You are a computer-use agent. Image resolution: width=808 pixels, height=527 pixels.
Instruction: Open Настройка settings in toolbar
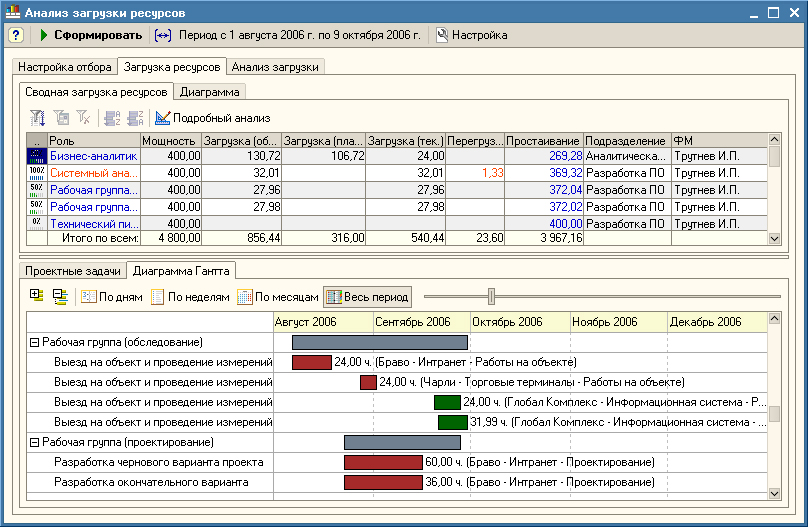point(471,35)
